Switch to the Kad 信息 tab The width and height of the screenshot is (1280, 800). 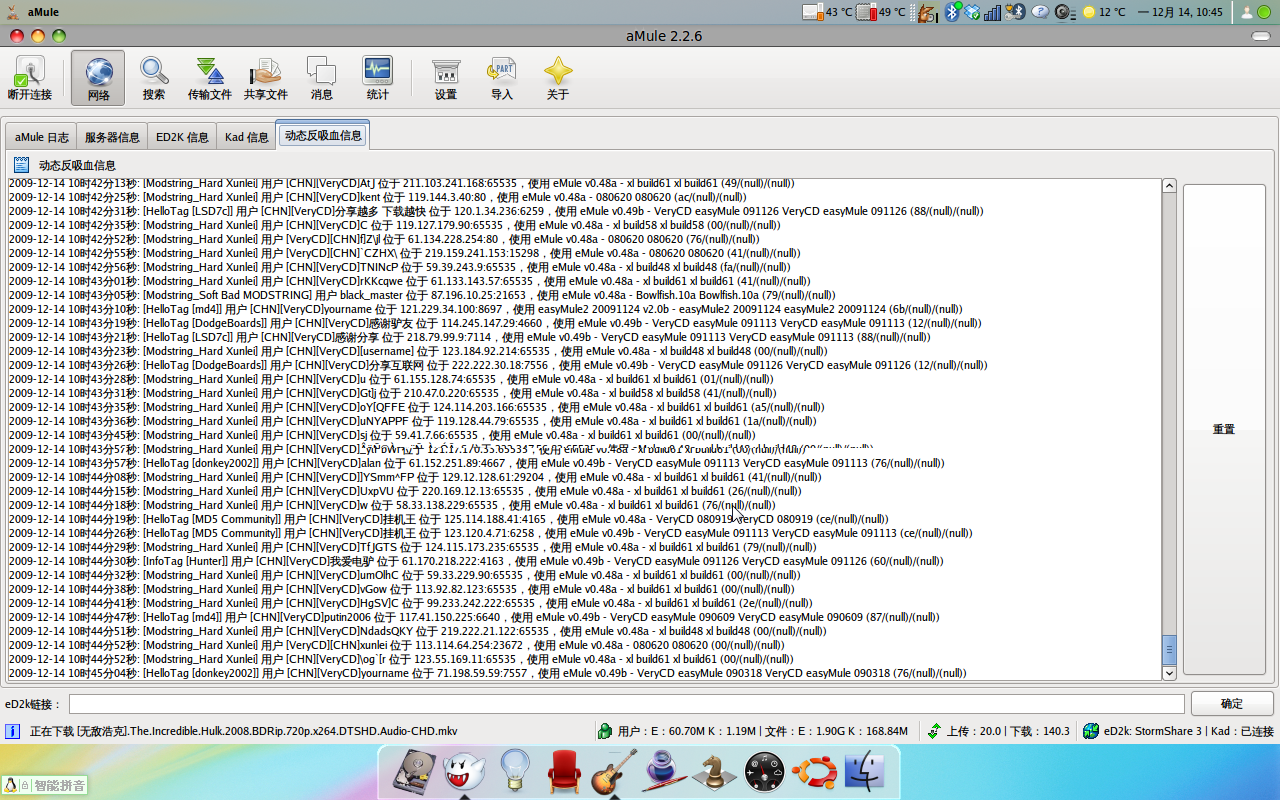(246, 137)
